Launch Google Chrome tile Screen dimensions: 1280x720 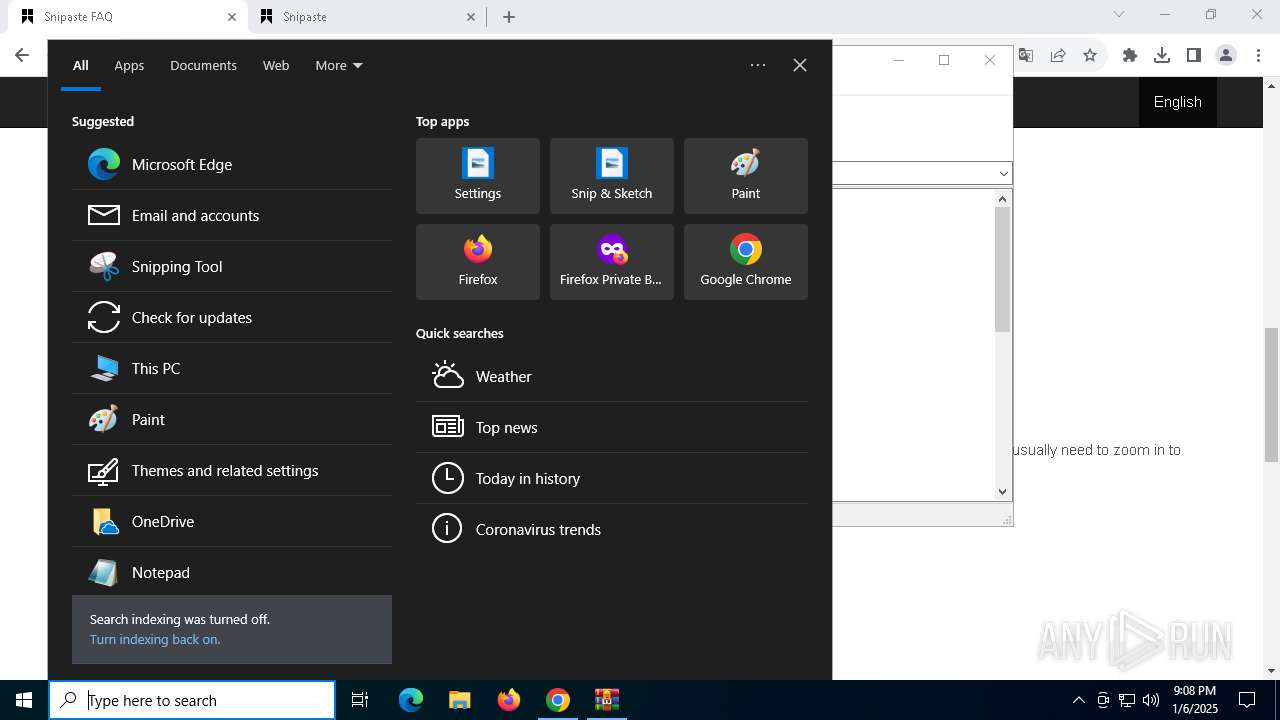tap(746, 262)
